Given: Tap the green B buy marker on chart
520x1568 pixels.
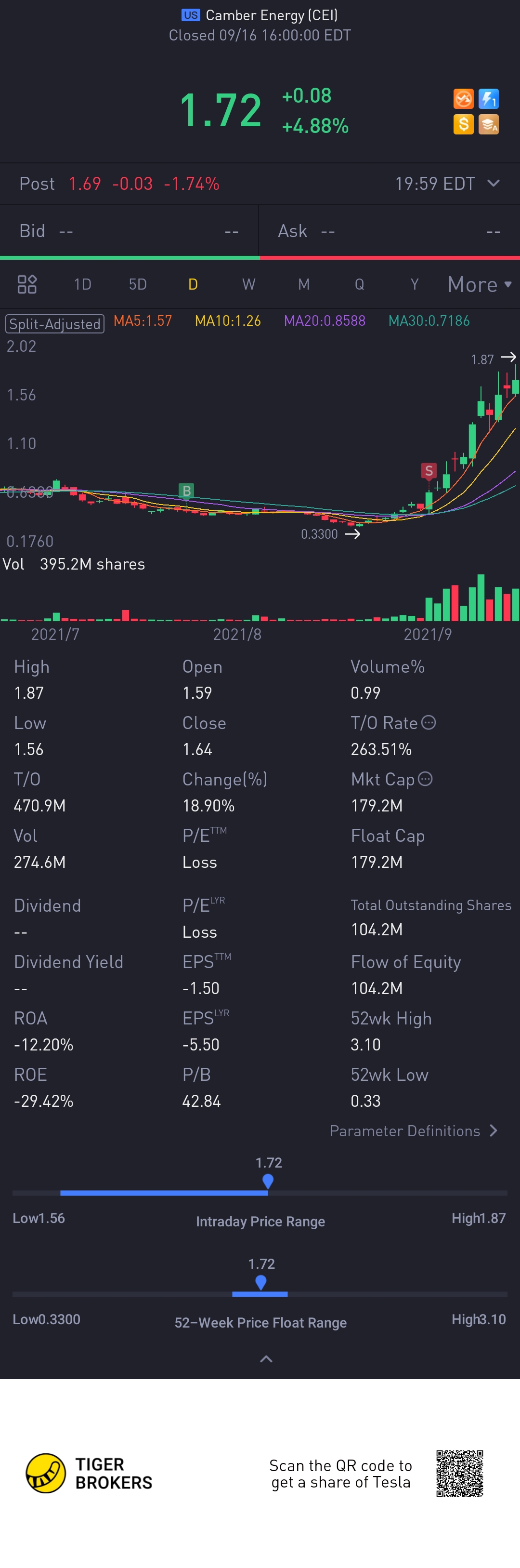Looking at the screenshot, I should point(186,491).
